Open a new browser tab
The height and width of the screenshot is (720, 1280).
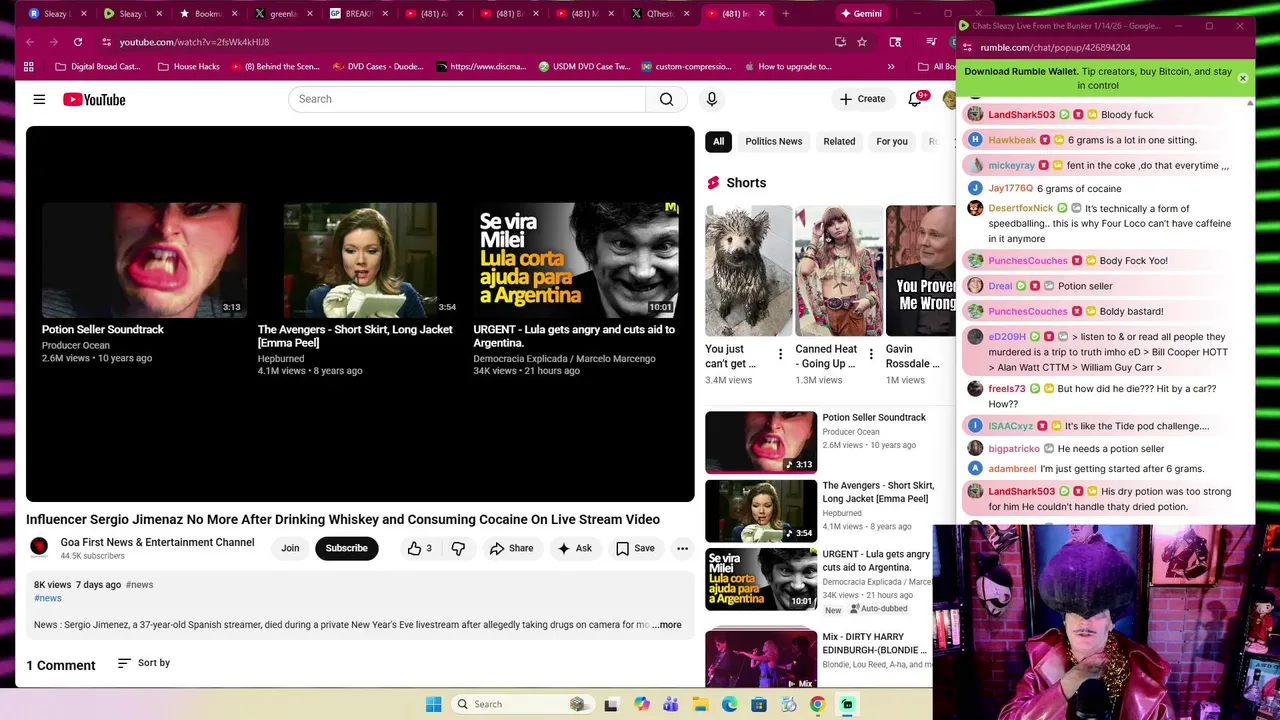pyautogui.click(x=786, y=14)
